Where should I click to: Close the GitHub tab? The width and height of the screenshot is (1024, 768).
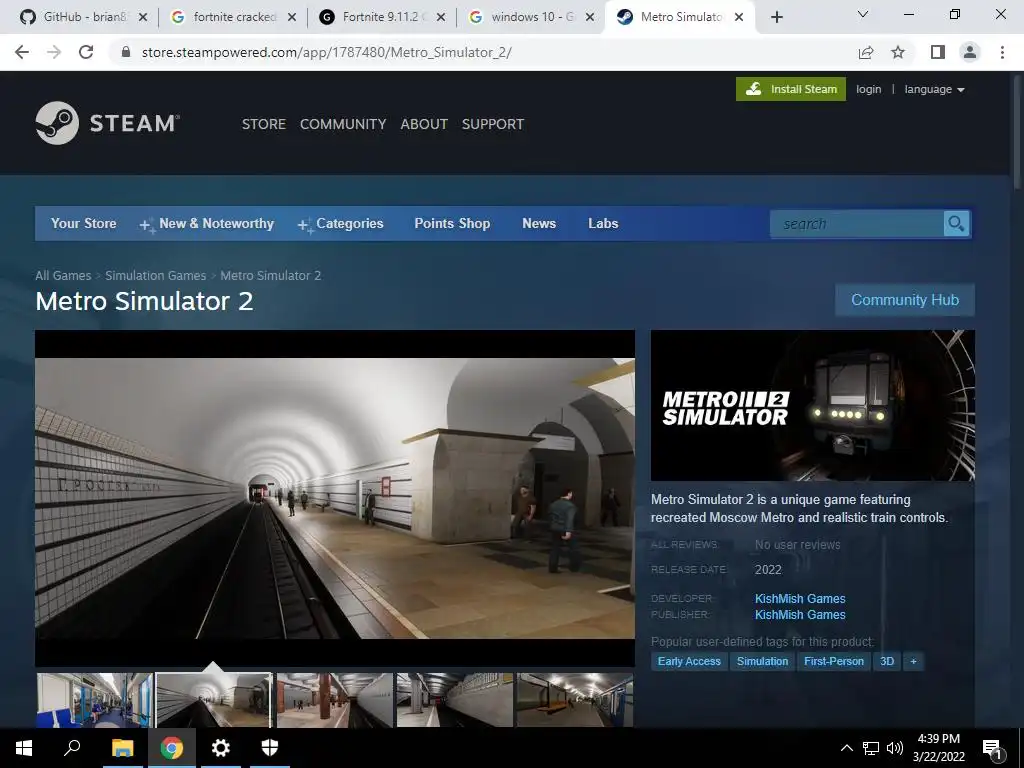point(143,17)
